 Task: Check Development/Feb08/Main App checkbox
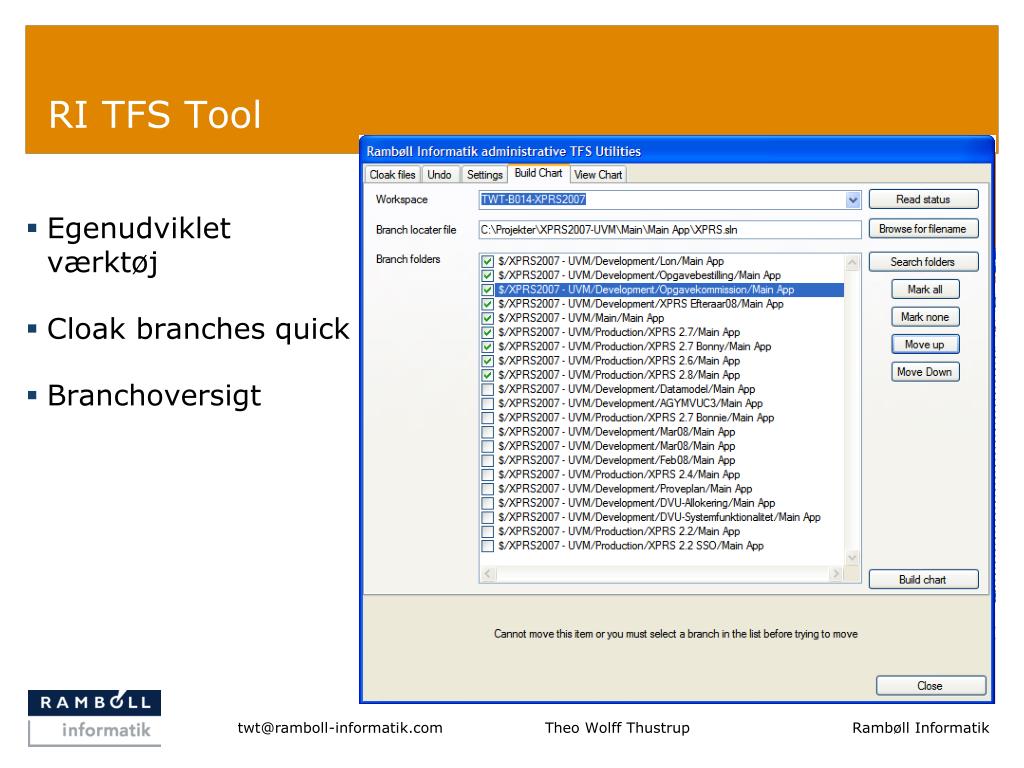pyautogui.click(x=487, y=460)
